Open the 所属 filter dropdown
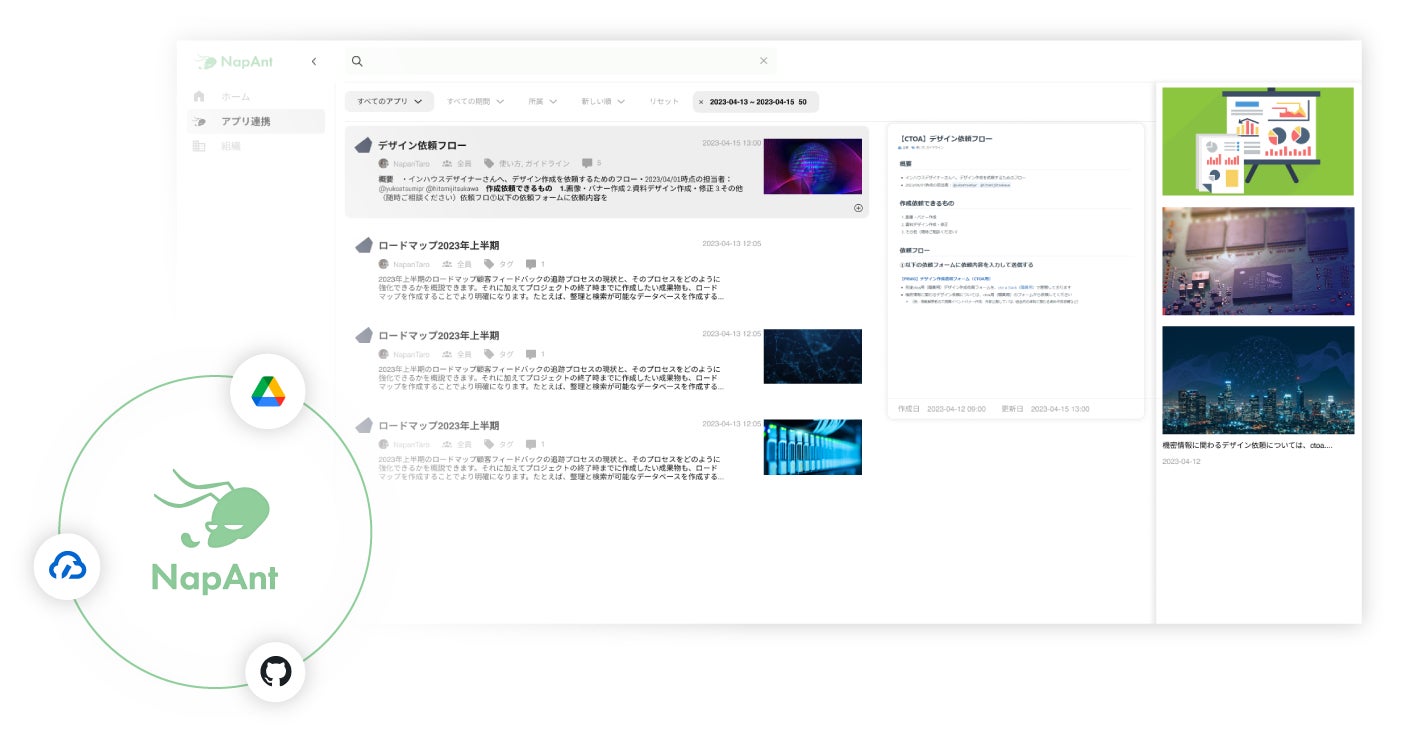The image size is (1417, 730). point(542,101)
